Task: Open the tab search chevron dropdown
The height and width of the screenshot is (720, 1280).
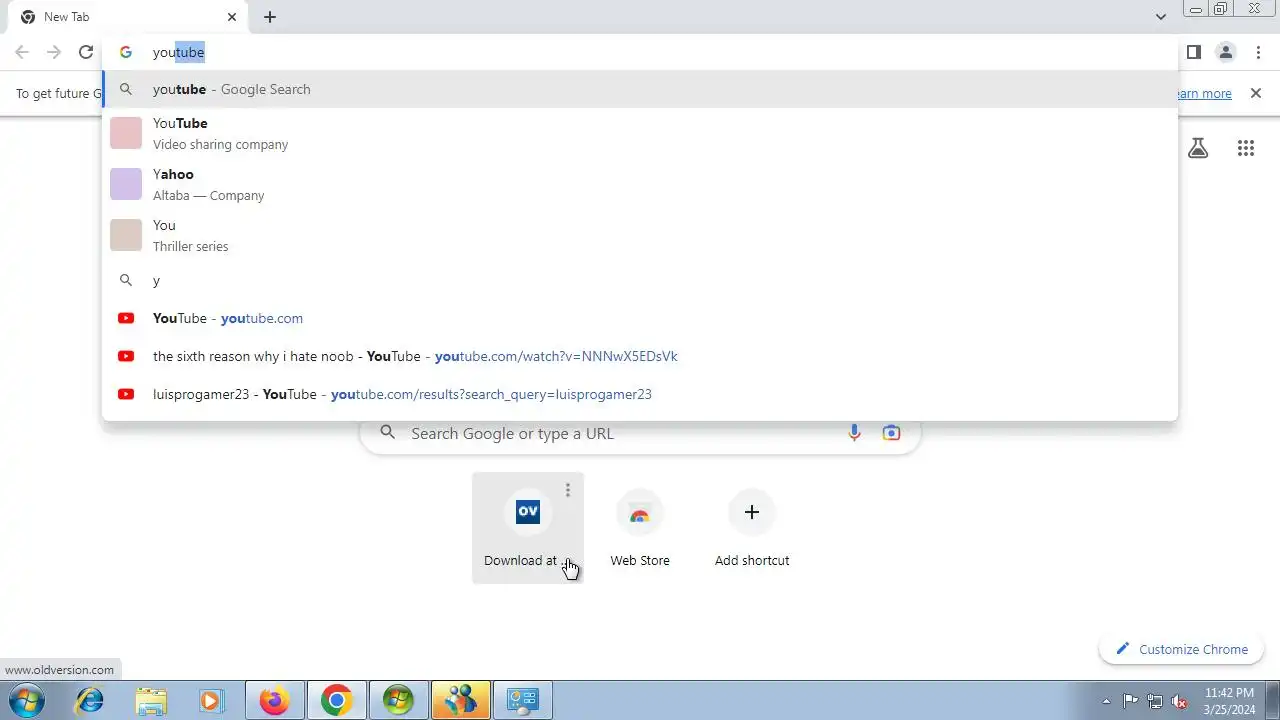Action: point(1161,17)
